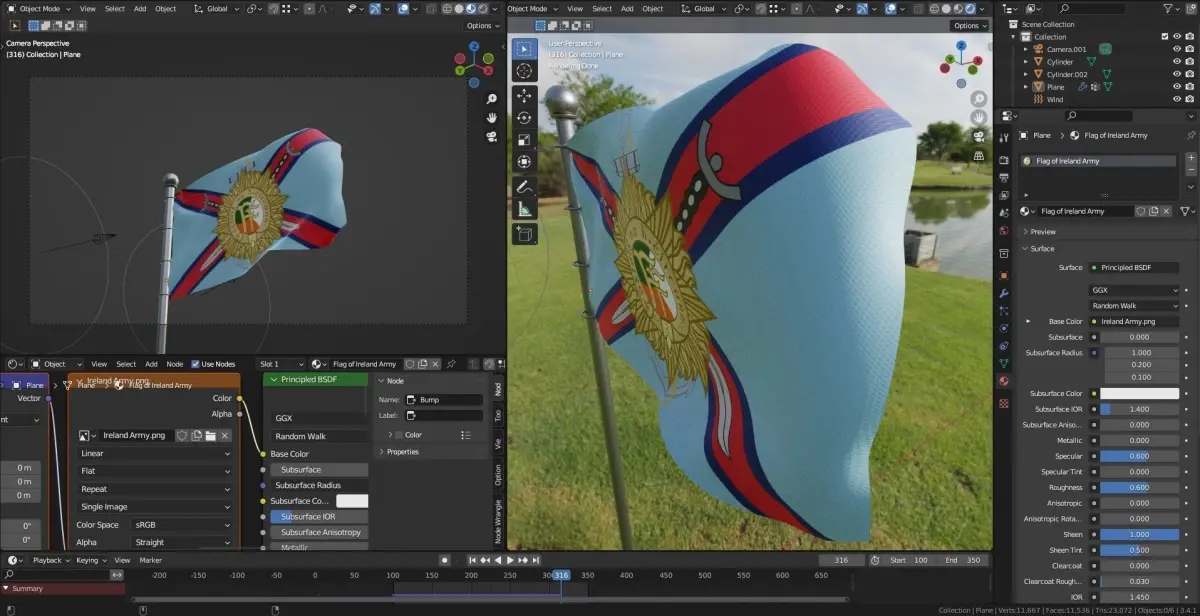Click pan hand icon in right viewport
The width and height of the screenshot is (1200, 616).
[978, 117]
